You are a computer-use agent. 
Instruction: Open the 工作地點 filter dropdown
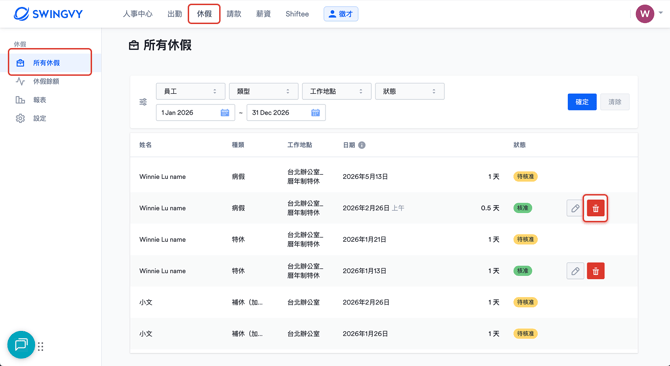coord(337,91)
